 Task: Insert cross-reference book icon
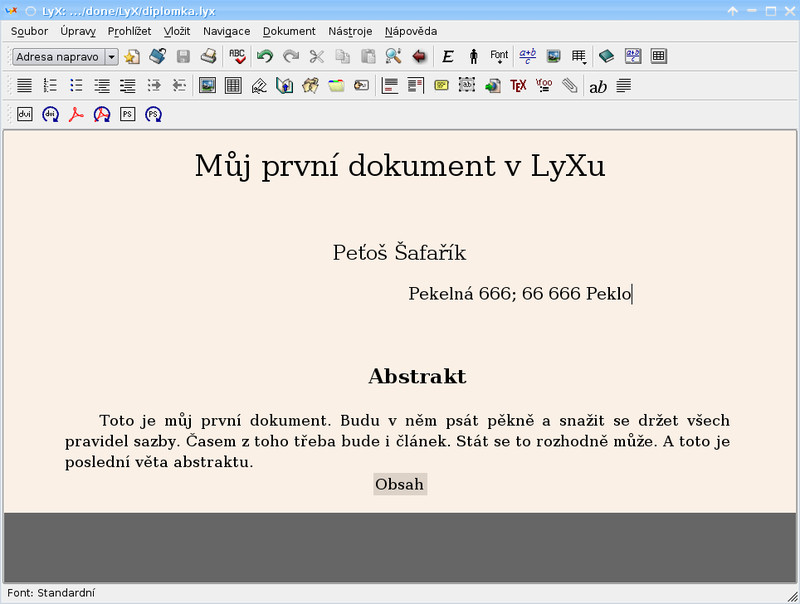point(285,85)
